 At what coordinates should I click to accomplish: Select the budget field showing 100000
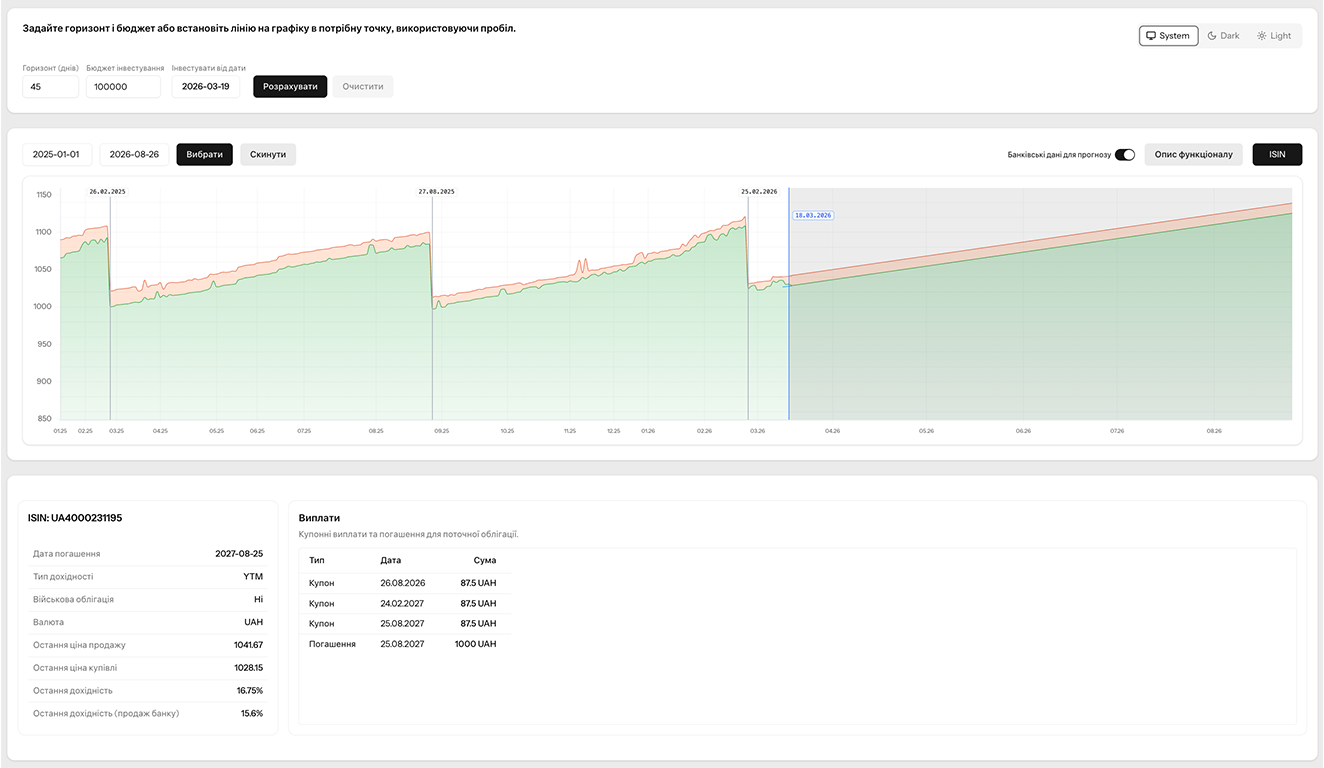tap(122, 86)
